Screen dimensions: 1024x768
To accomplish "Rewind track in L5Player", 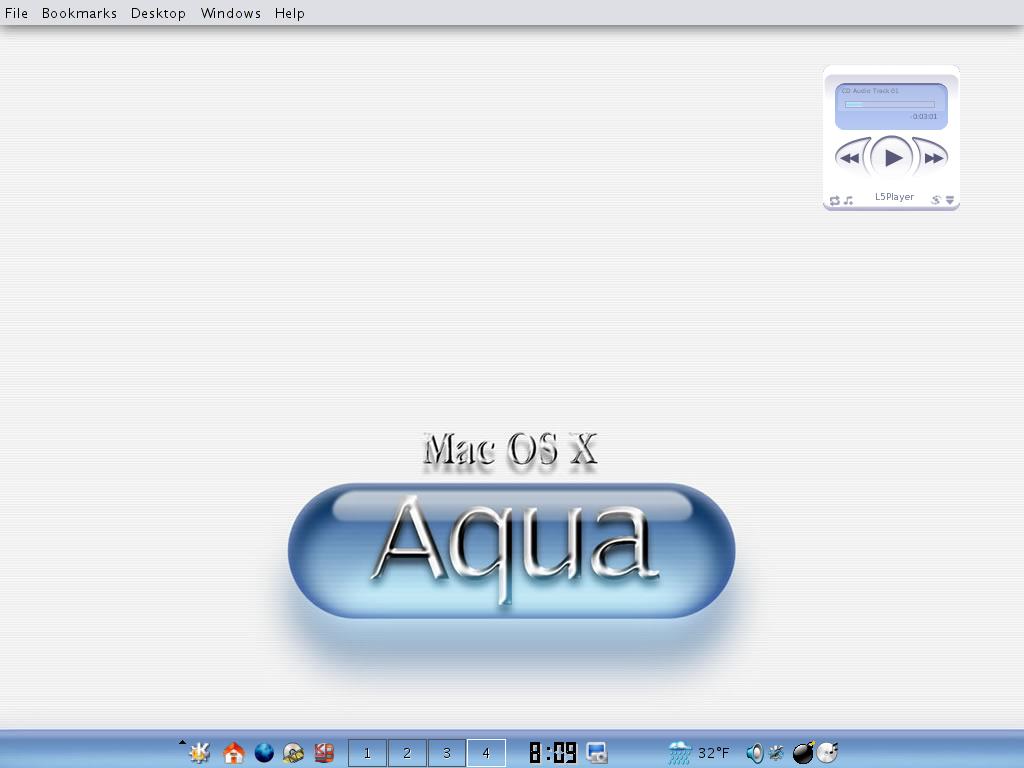I will [851, 157].
